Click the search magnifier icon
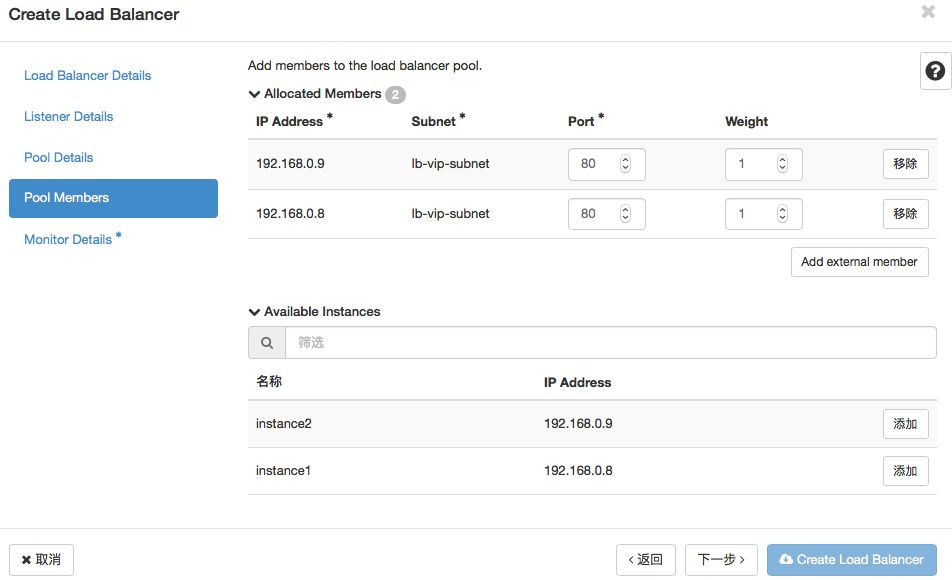The image size is (952, 580). point(267,342)
